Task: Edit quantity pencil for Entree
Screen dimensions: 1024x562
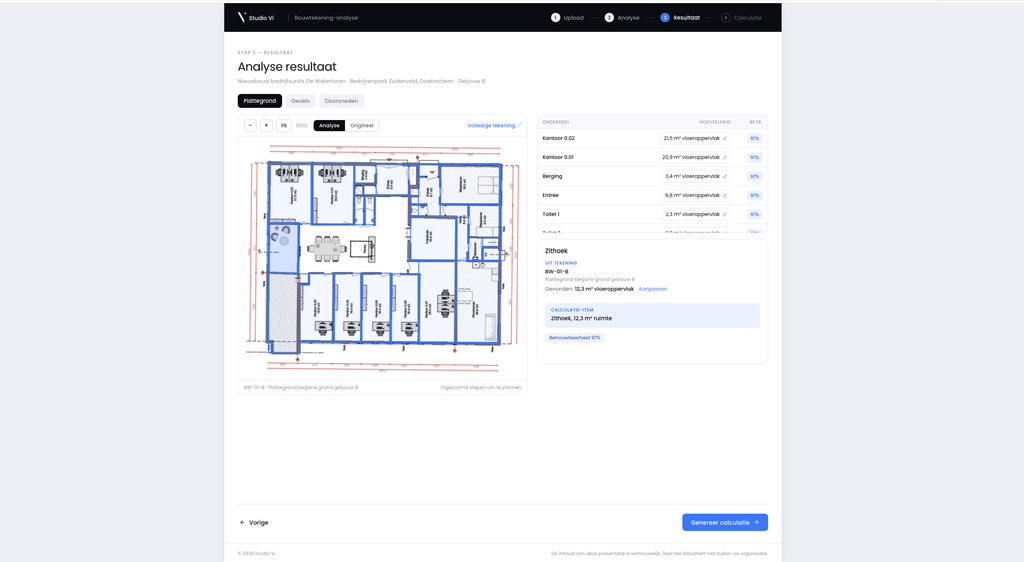Action: [x=725, y=195]
